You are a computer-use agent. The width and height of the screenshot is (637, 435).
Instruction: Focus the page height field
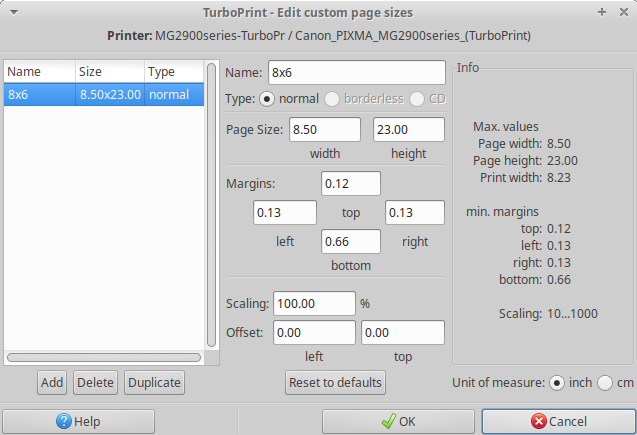[x=408, y=130]
